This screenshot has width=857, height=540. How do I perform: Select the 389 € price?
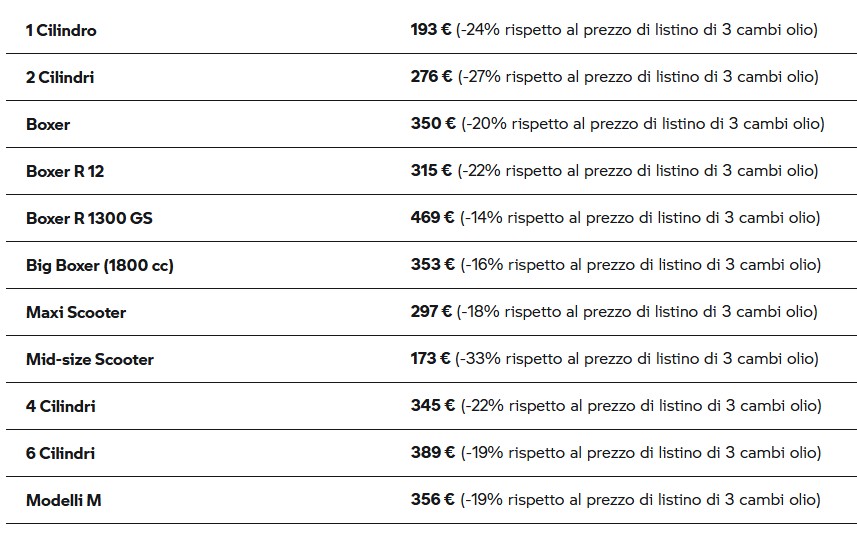[433, 452]
